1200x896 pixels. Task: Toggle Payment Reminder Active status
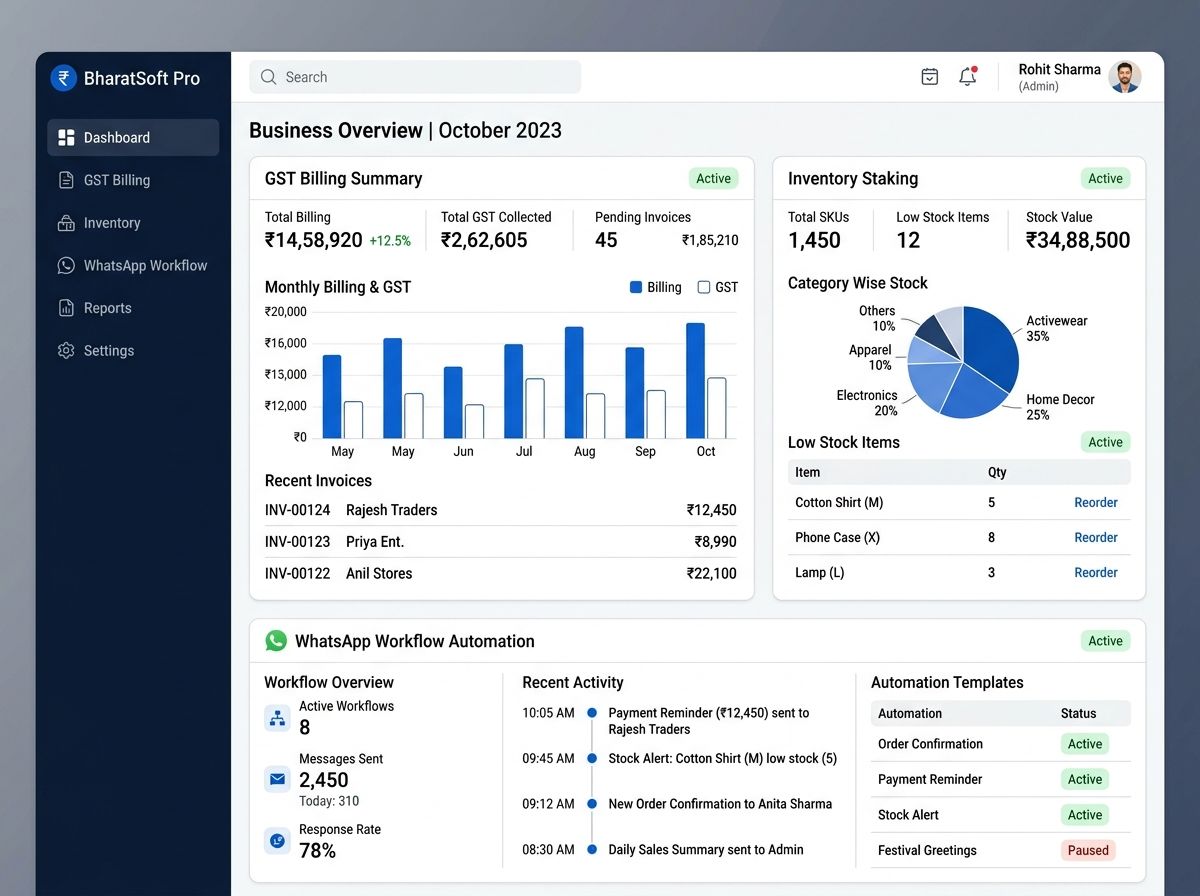1084,780
